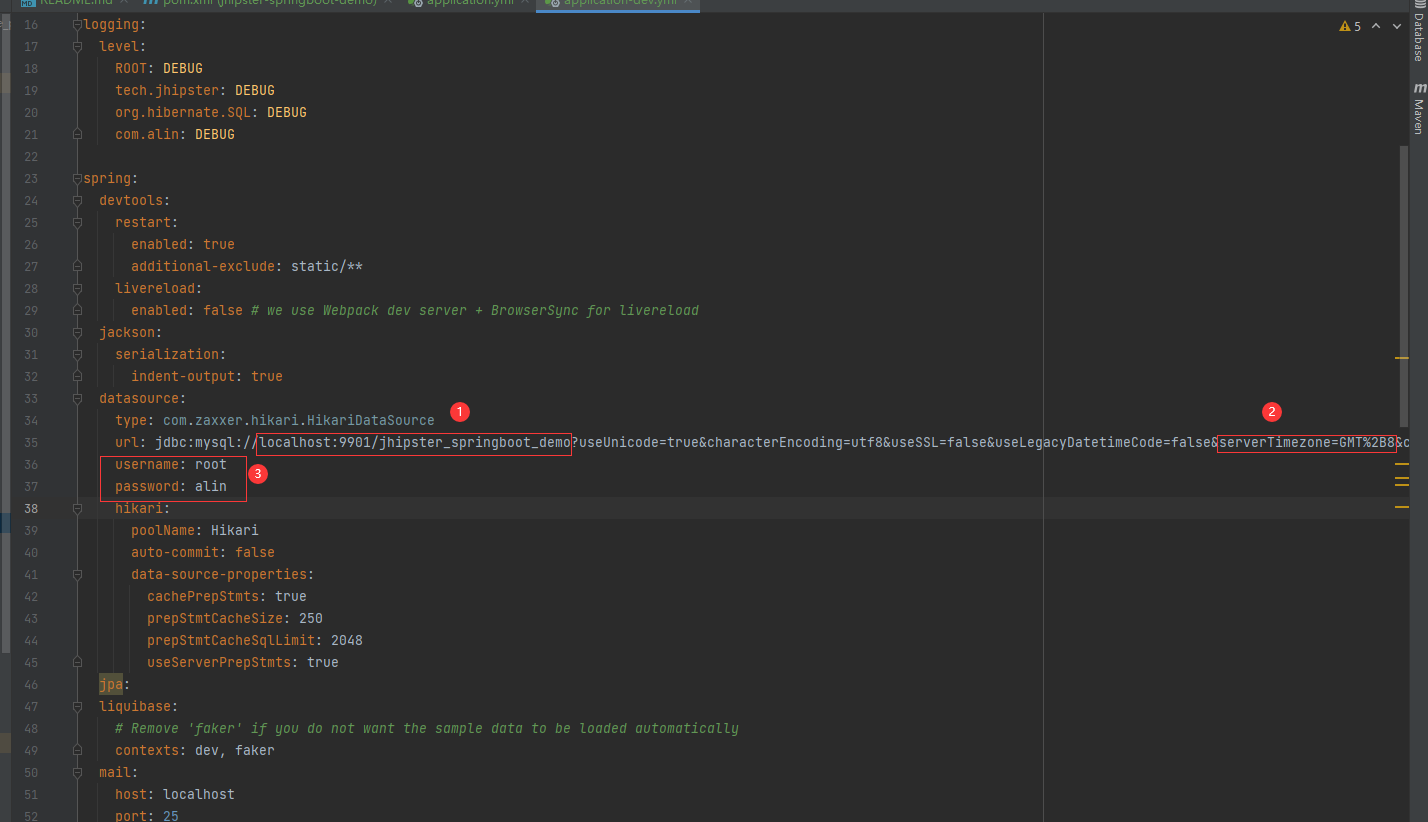Click the prepStmtCacheSqlLimit: 2048 value
The image size is (1428, 822).
coord(346,640)
